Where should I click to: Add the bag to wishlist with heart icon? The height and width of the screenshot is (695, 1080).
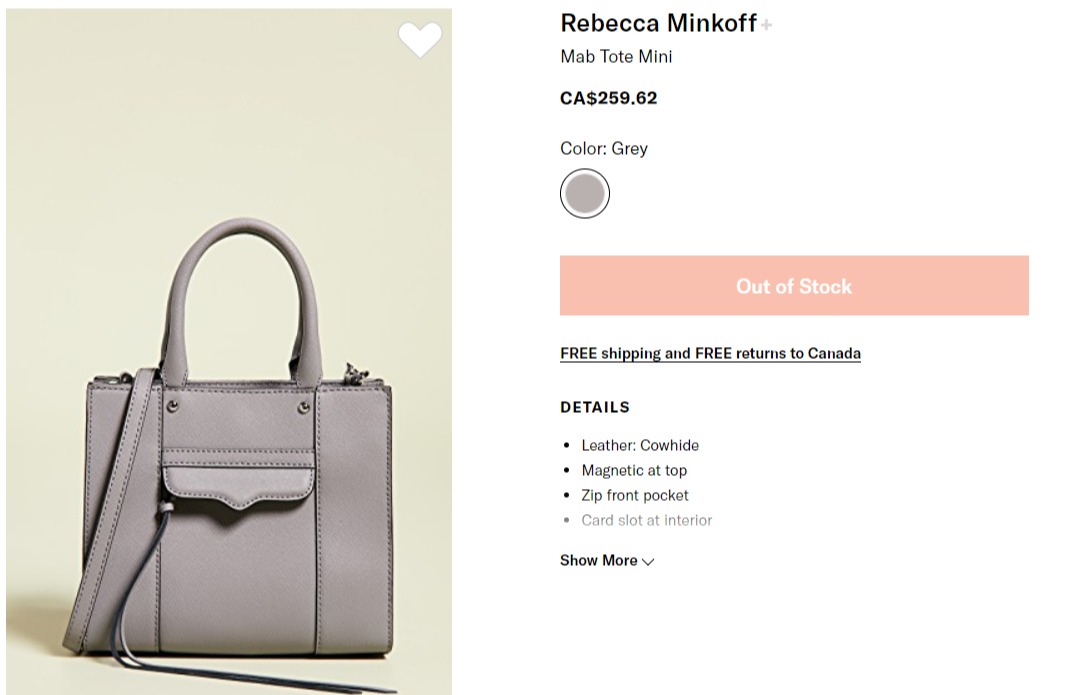[x=420, y=39]
